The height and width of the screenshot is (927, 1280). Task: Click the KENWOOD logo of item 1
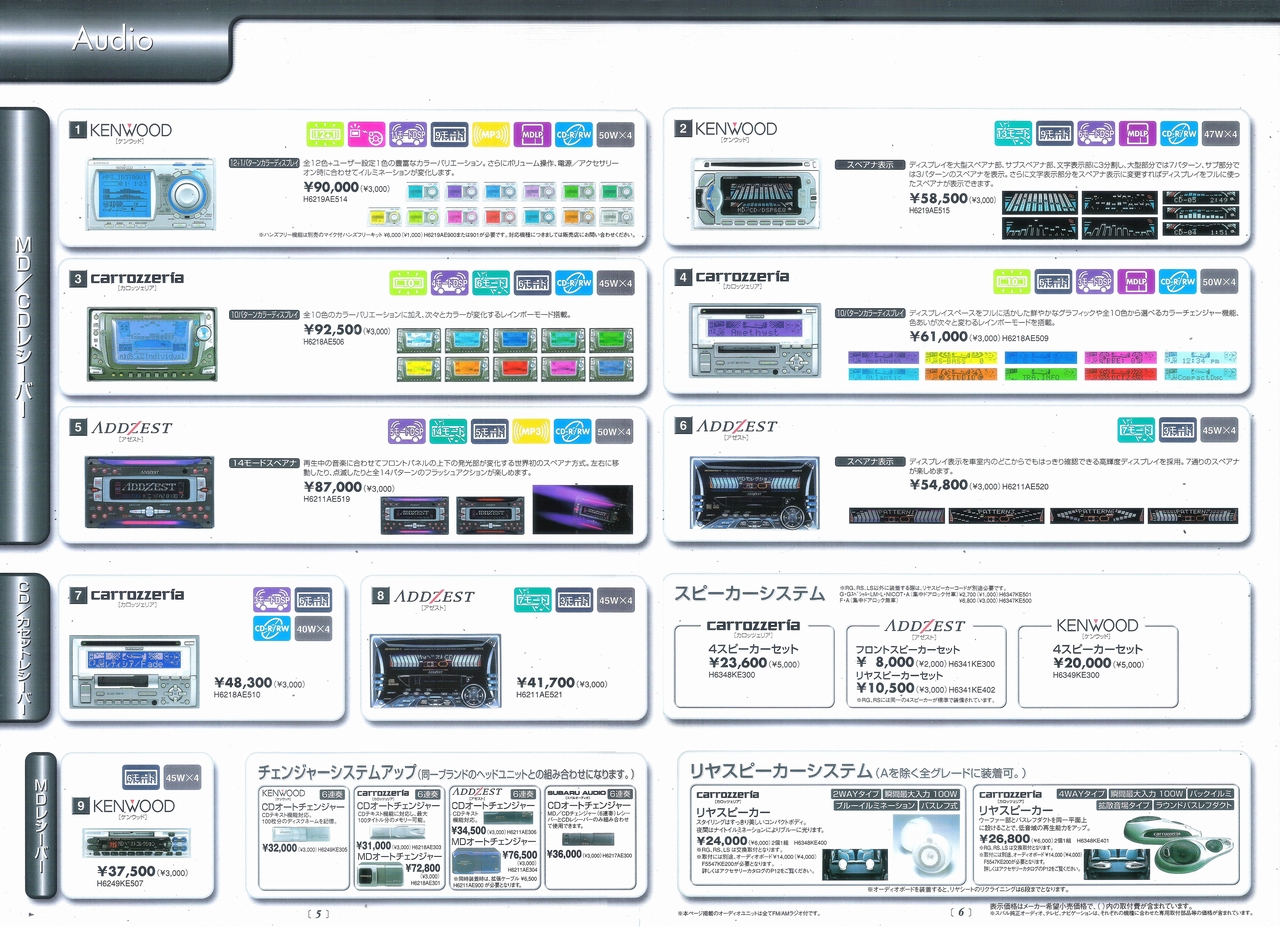131,130
